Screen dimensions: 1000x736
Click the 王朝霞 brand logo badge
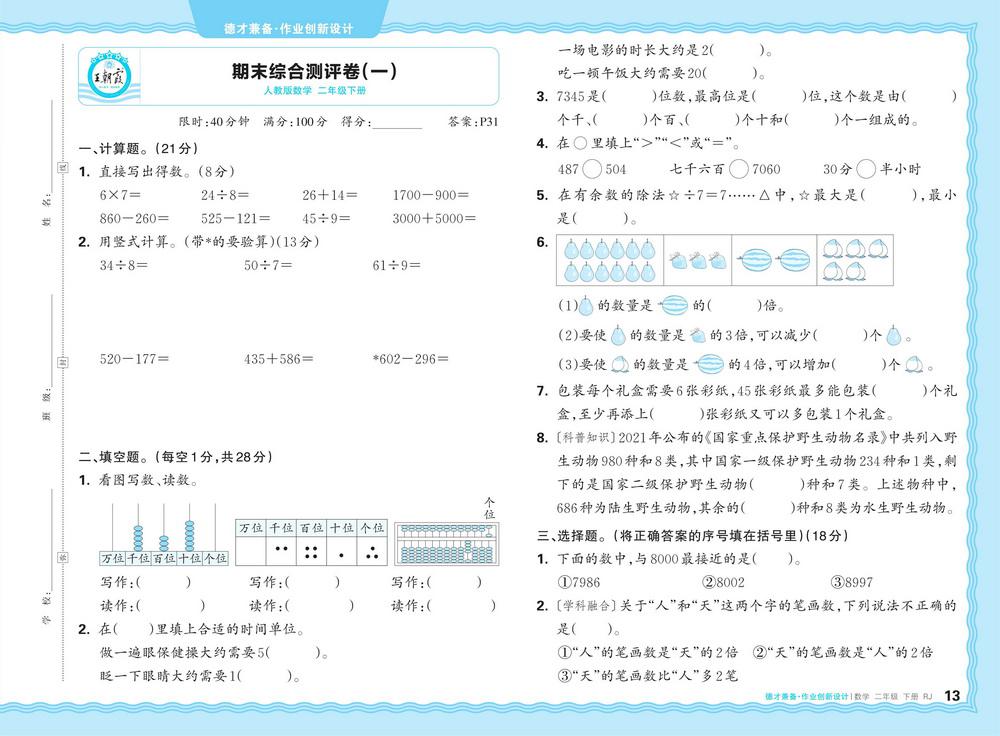coord(109,76)
